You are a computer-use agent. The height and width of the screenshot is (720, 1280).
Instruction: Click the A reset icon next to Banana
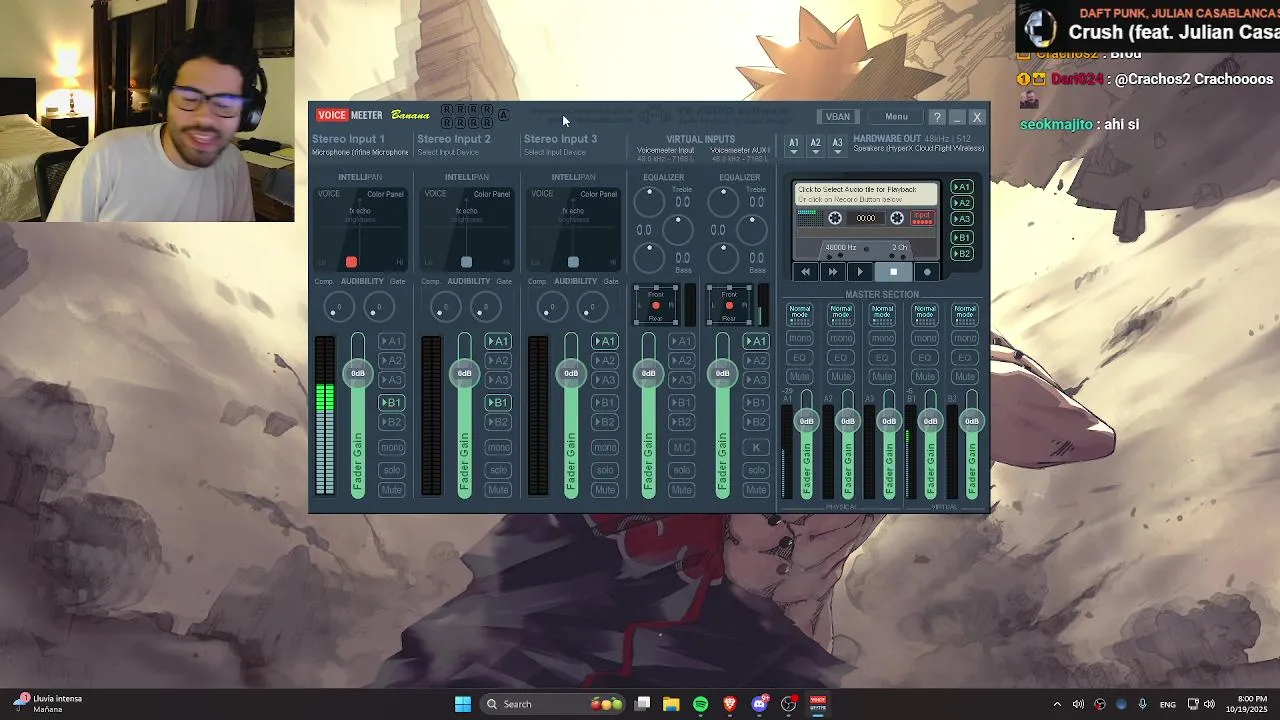[503, 115]
